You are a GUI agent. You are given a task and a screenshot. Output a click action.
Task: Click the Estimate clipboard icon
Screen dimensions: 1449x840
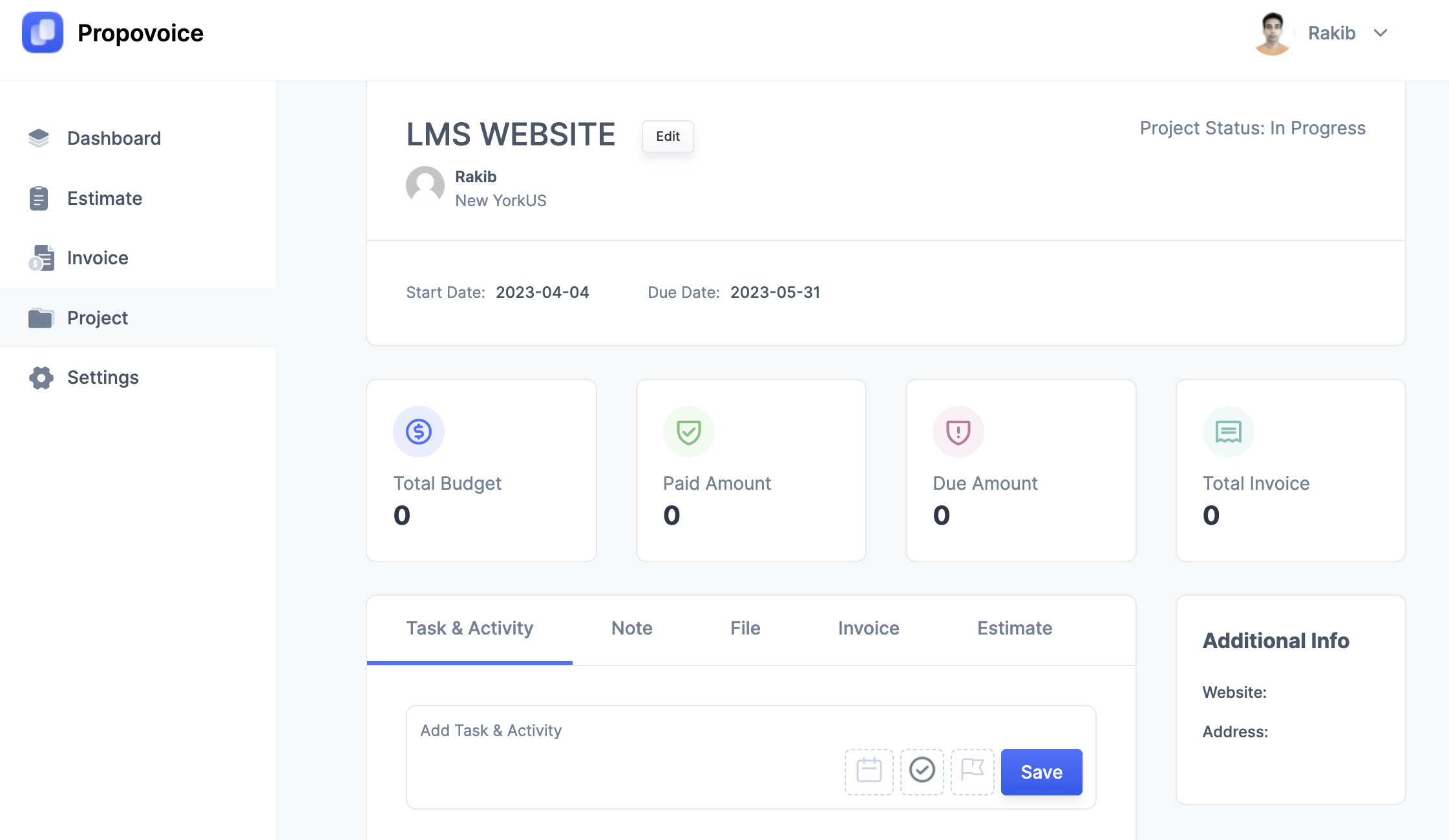(x=39, y=198)
